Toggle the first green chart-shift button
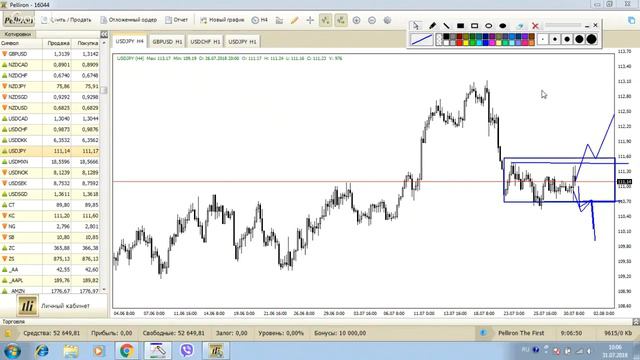The height and width of the screenshot is (360, 640). click(x=325, y=20)
